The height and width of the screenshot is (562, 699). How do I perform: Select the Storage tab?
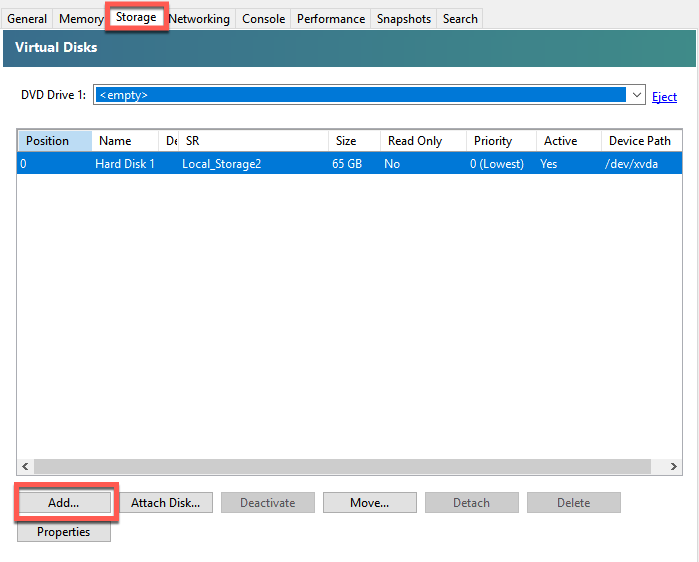(x=136, y=17)
